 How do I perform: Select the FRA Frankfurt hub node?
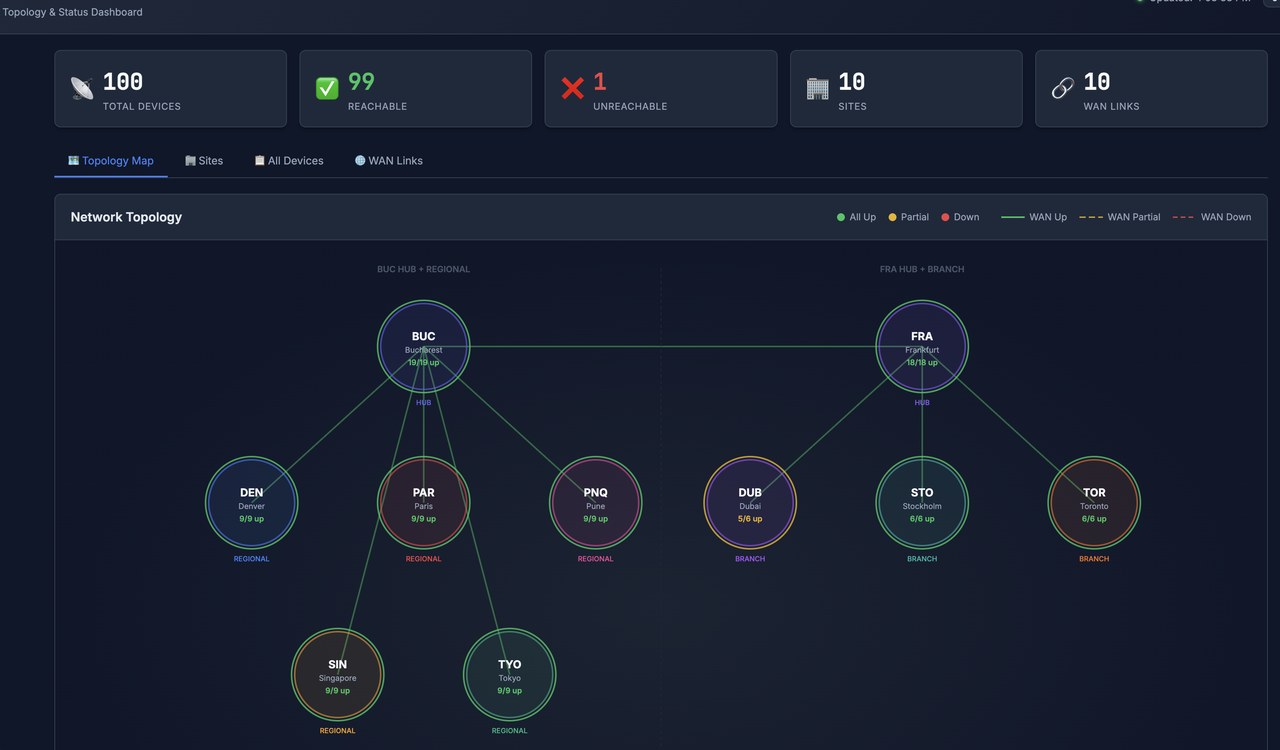point(922,347)
